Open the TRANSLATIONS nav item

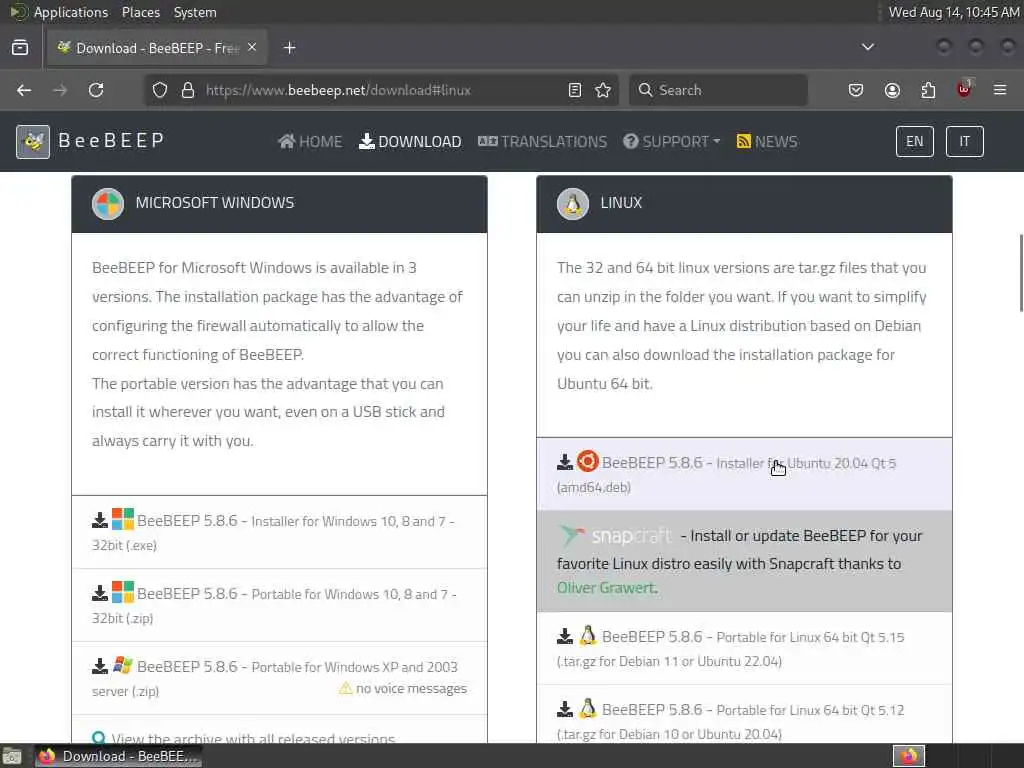543,142
